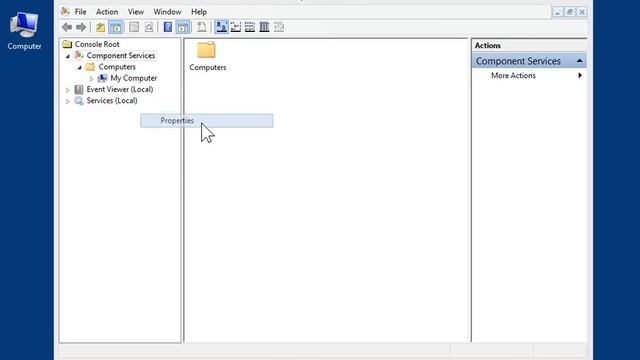Click the console icon left of File menu

point(65,11)
